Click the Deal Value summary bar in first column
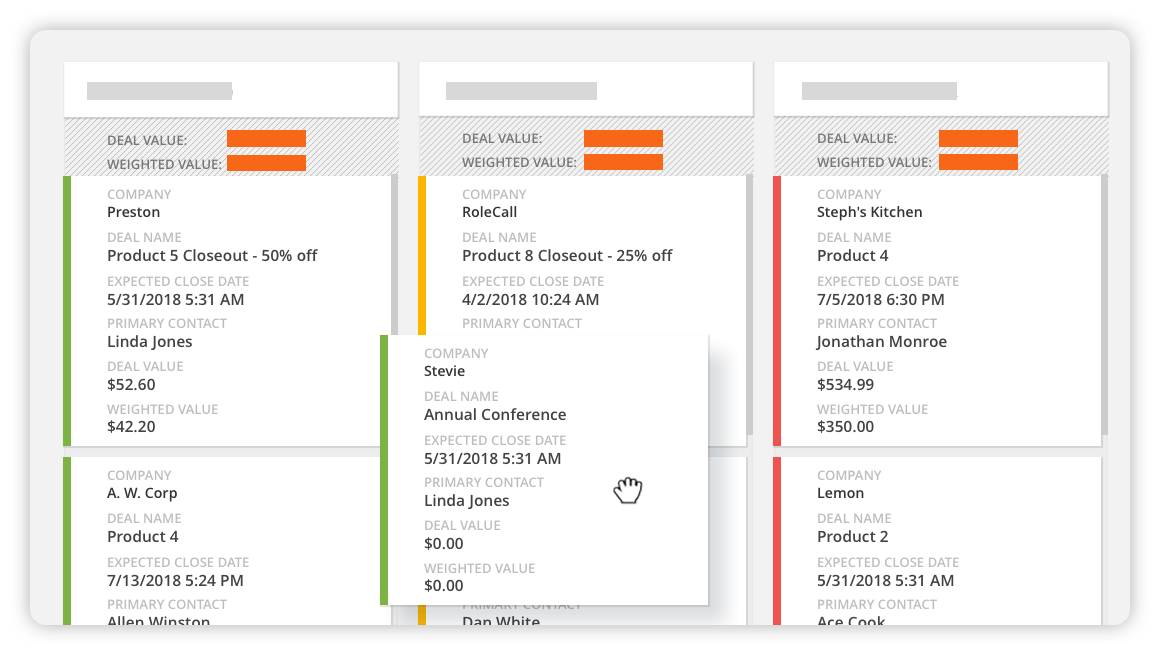This screenshot has width=1160, height=656. 268,139
